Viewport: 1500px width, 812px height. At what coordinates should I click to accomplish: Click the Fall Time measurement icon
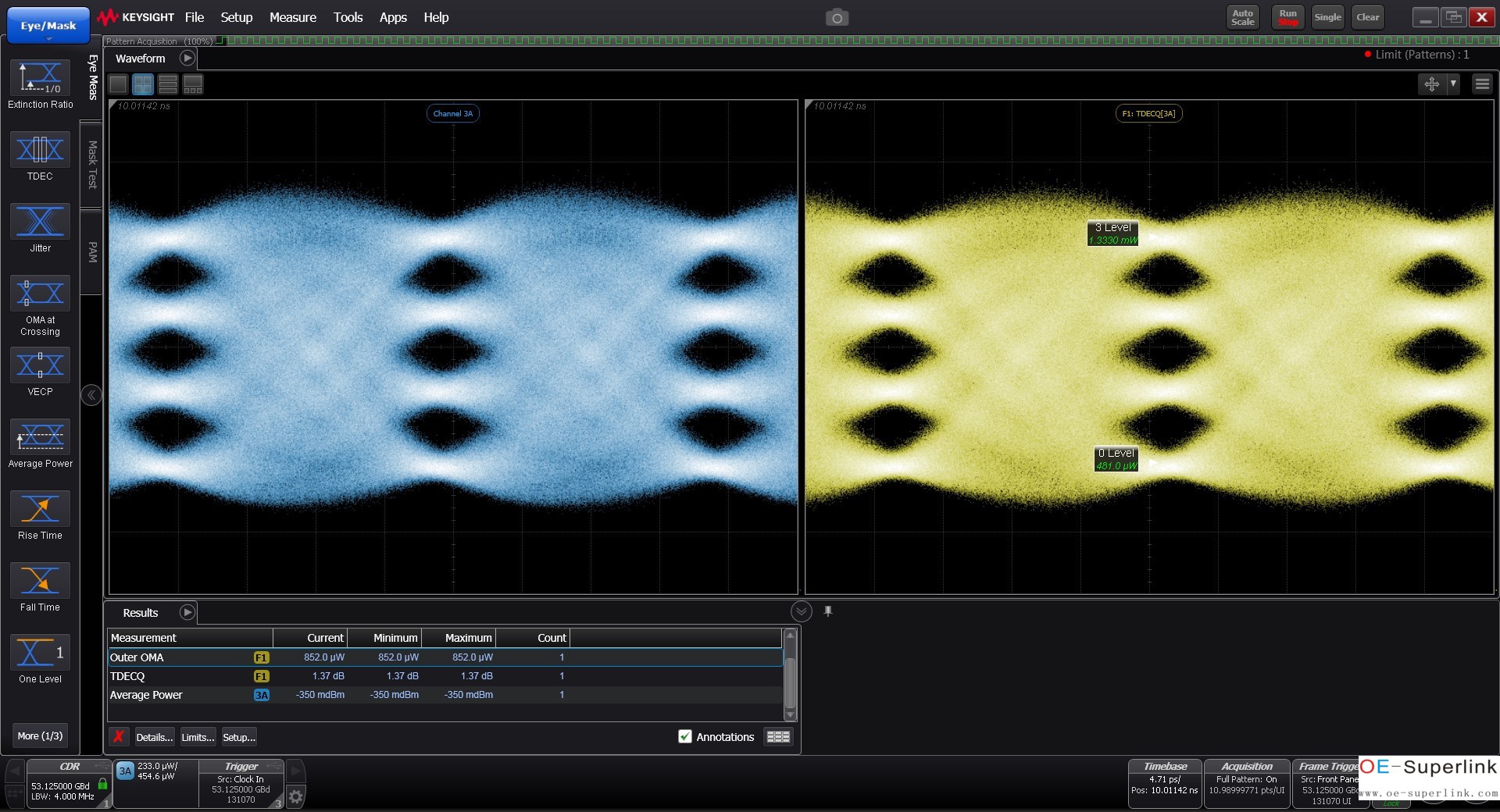tap(40, 581)
